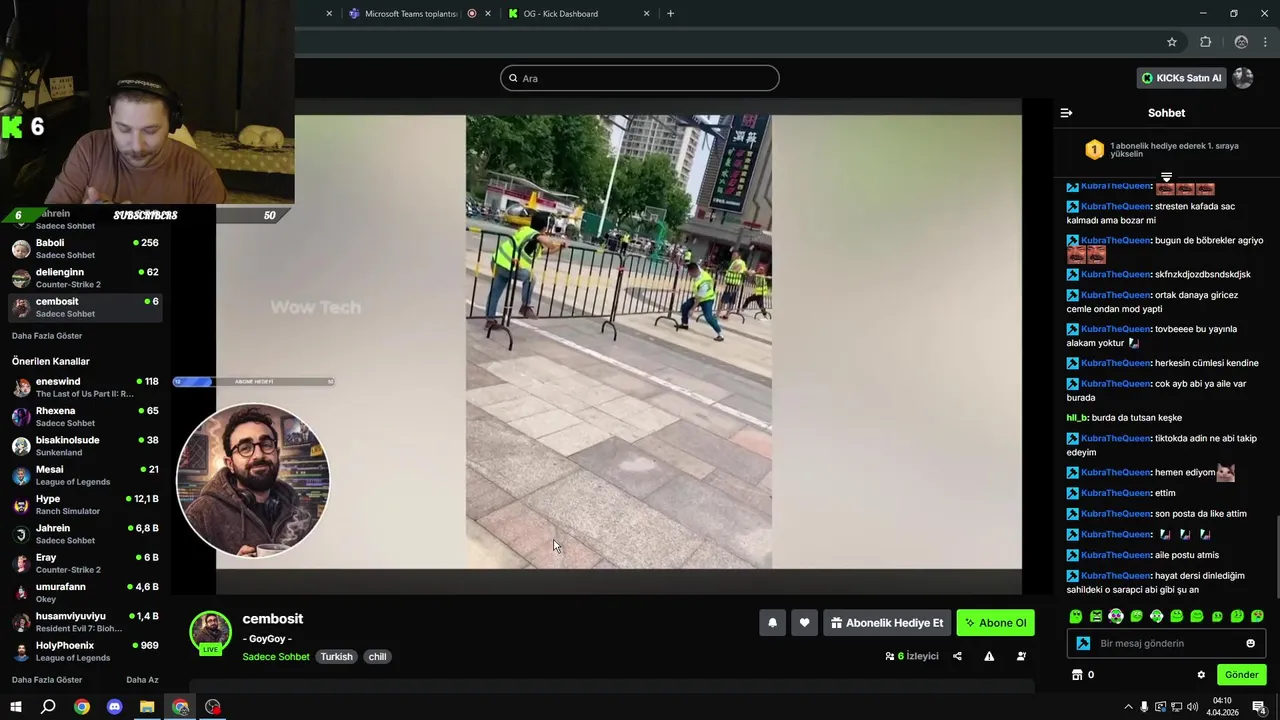
Task: Click the green Abone Ol button
Action: tap(995, 623)
